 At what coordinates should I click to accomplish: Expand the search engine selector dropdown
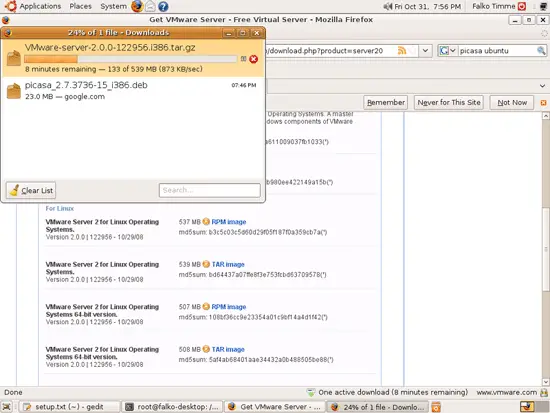tap(448, 51)
